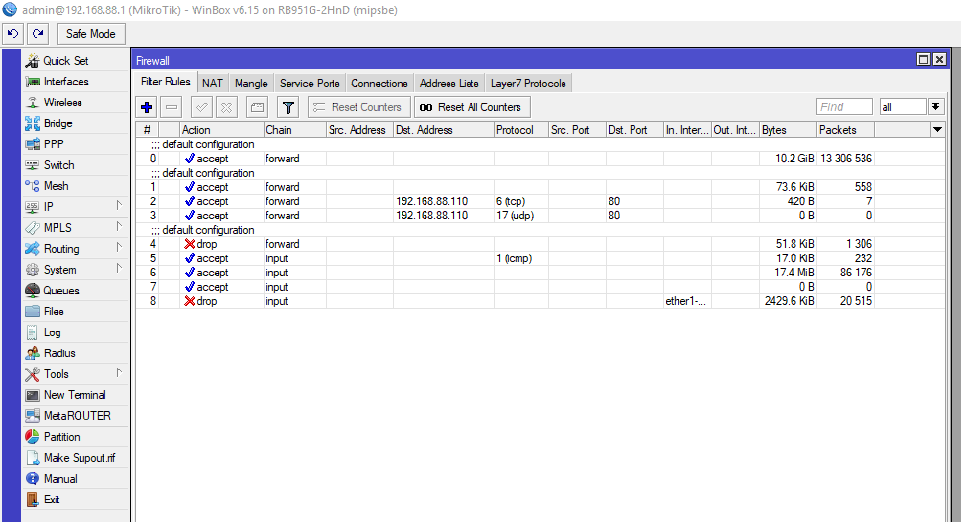Click the disable rule X icon
This screenshot has width=961, height=522.
[226, 107]
